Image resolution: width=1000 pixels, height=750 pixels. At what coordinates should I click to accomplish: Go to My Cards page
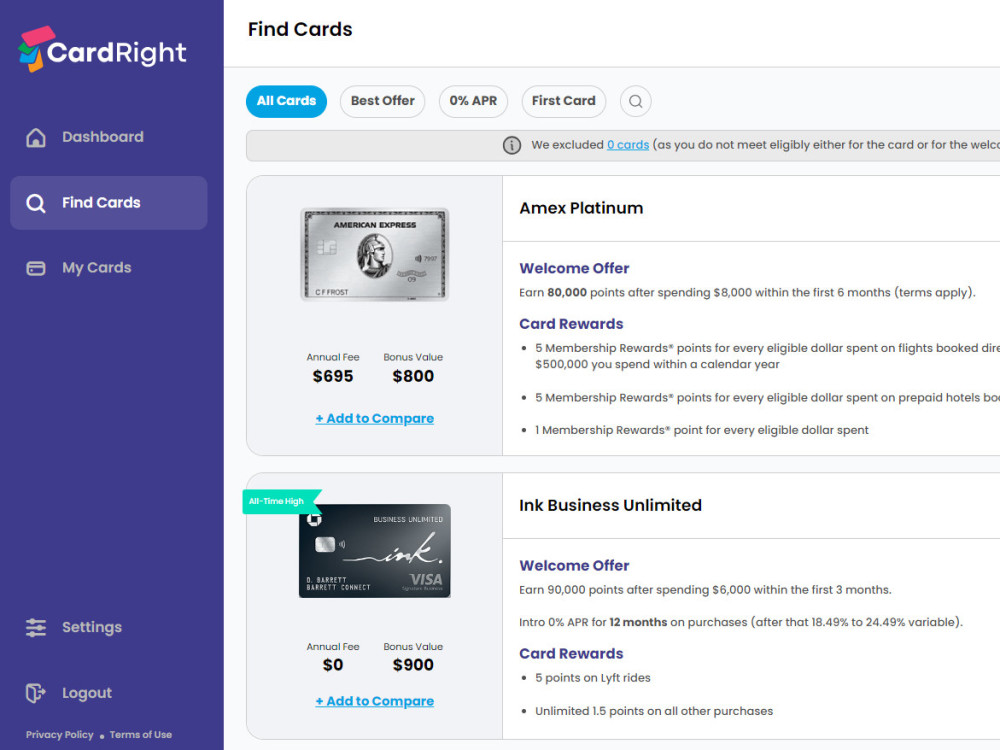coord(96,268)
